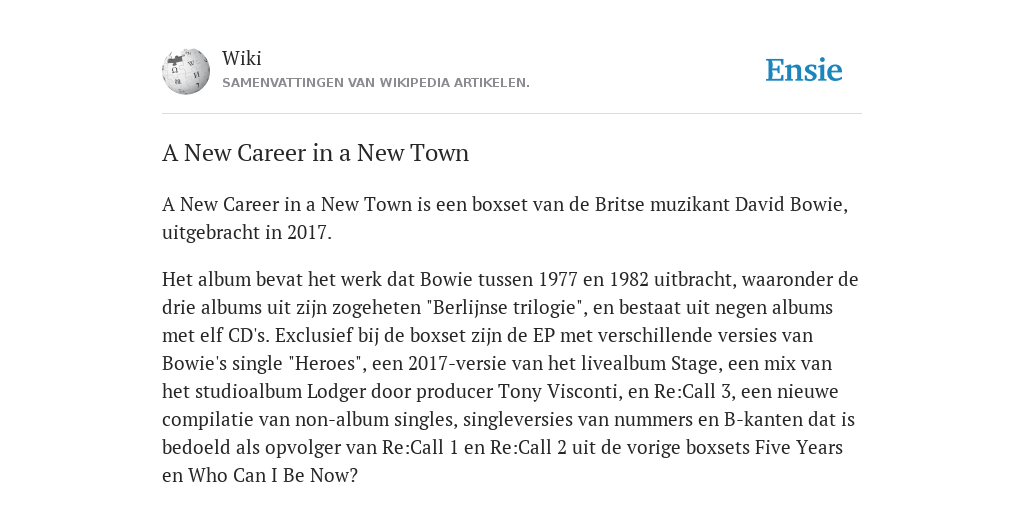This screenshot has width=1024, height=512.
Task: Click the text 'uitgebracht in 2017'
Action: pyautogui.click(x=245, y=232)
